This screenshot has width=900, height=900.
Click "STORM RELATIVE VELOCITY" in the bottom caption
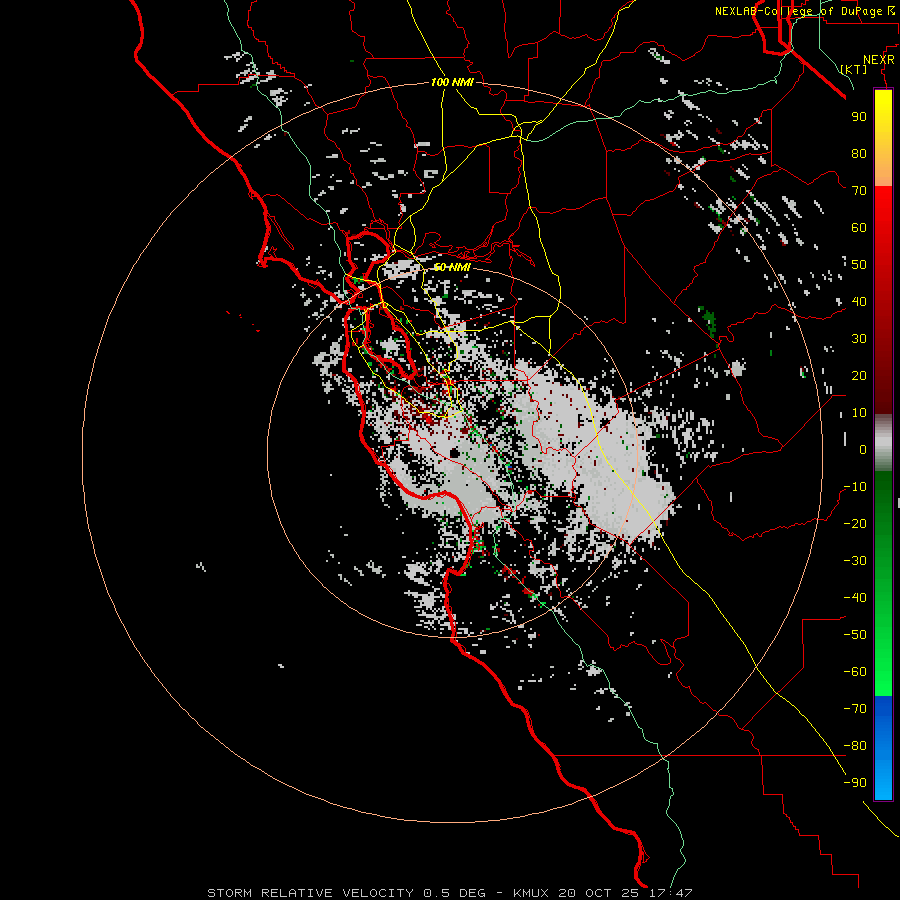tap(310, 893)
